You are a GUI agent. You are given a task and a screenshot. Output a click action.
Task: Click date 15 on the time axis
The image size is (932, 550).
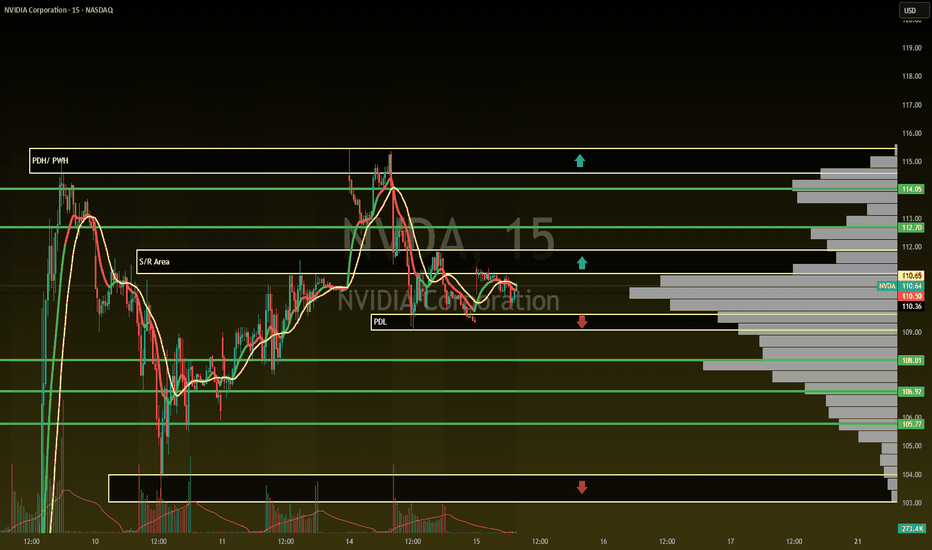point(477,542)
